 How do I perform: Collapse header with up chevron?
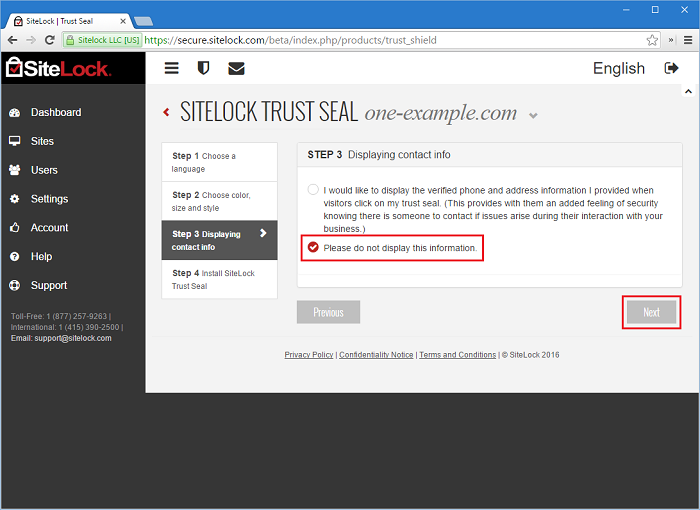point(688,92)
